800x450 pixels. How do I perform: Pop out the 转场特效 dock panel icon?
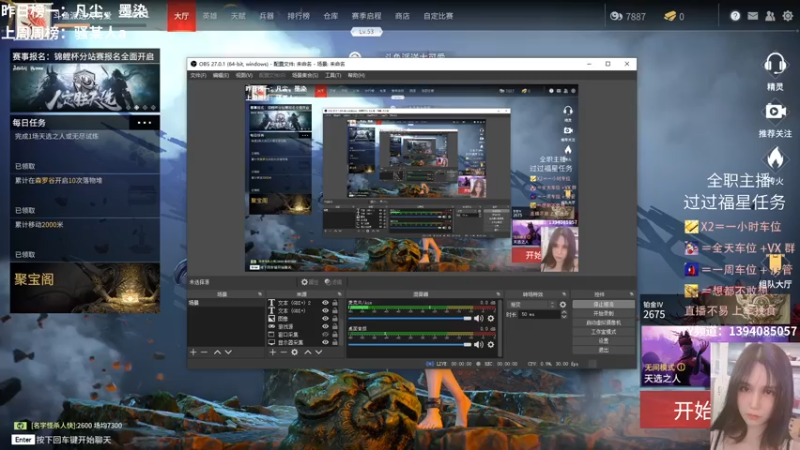point(564,294)
